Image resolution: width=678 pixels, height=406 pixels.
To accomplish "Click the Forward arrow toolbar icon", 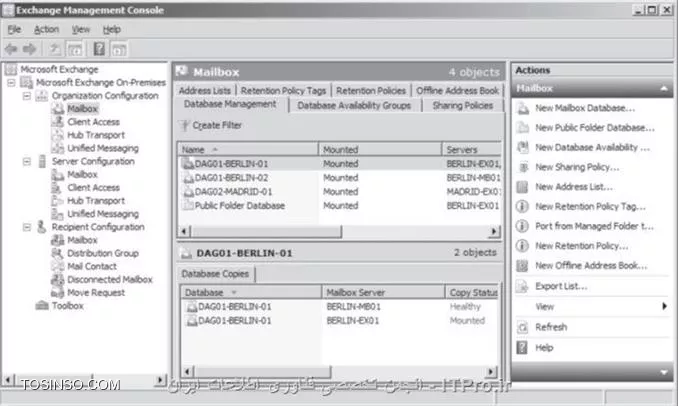I will (29, 49).
